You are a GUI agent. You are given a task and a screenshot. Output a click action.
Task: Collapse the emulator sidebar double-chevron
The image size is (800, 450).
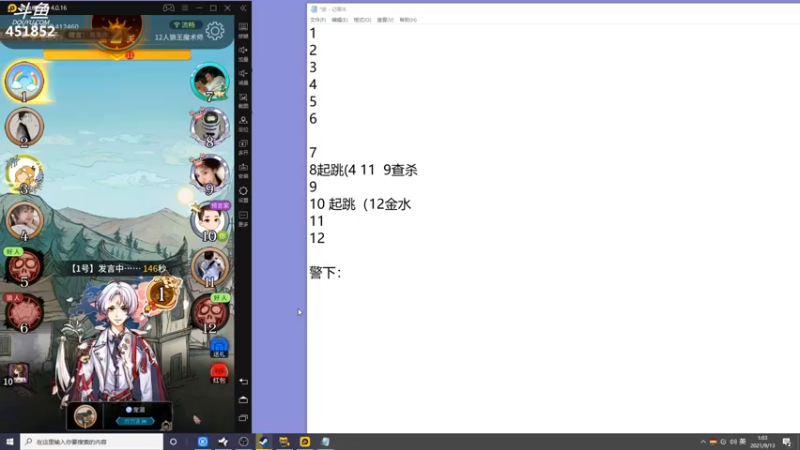click(243, 8)
